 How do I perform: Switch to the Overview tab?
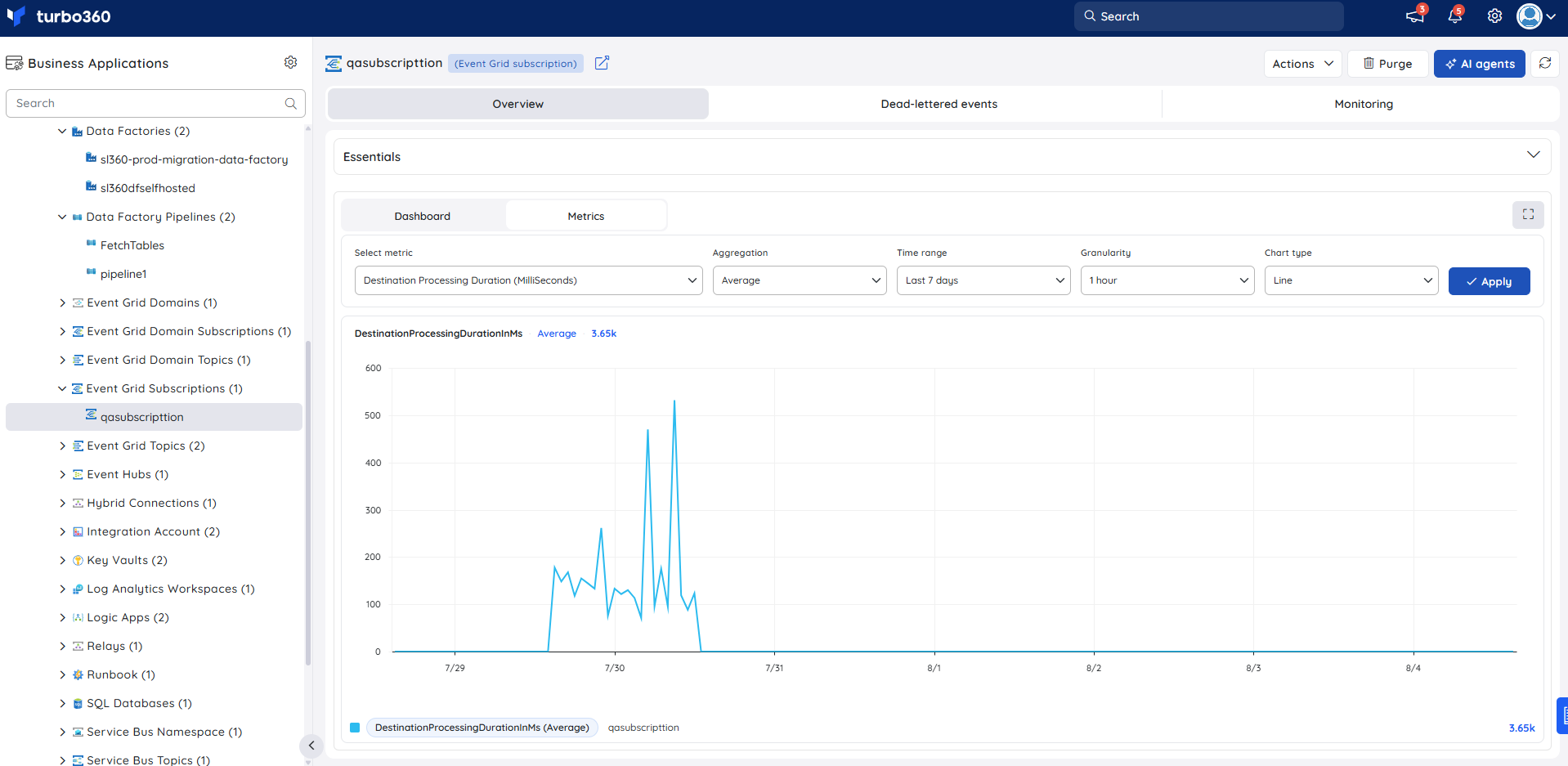tap(518, 104)
